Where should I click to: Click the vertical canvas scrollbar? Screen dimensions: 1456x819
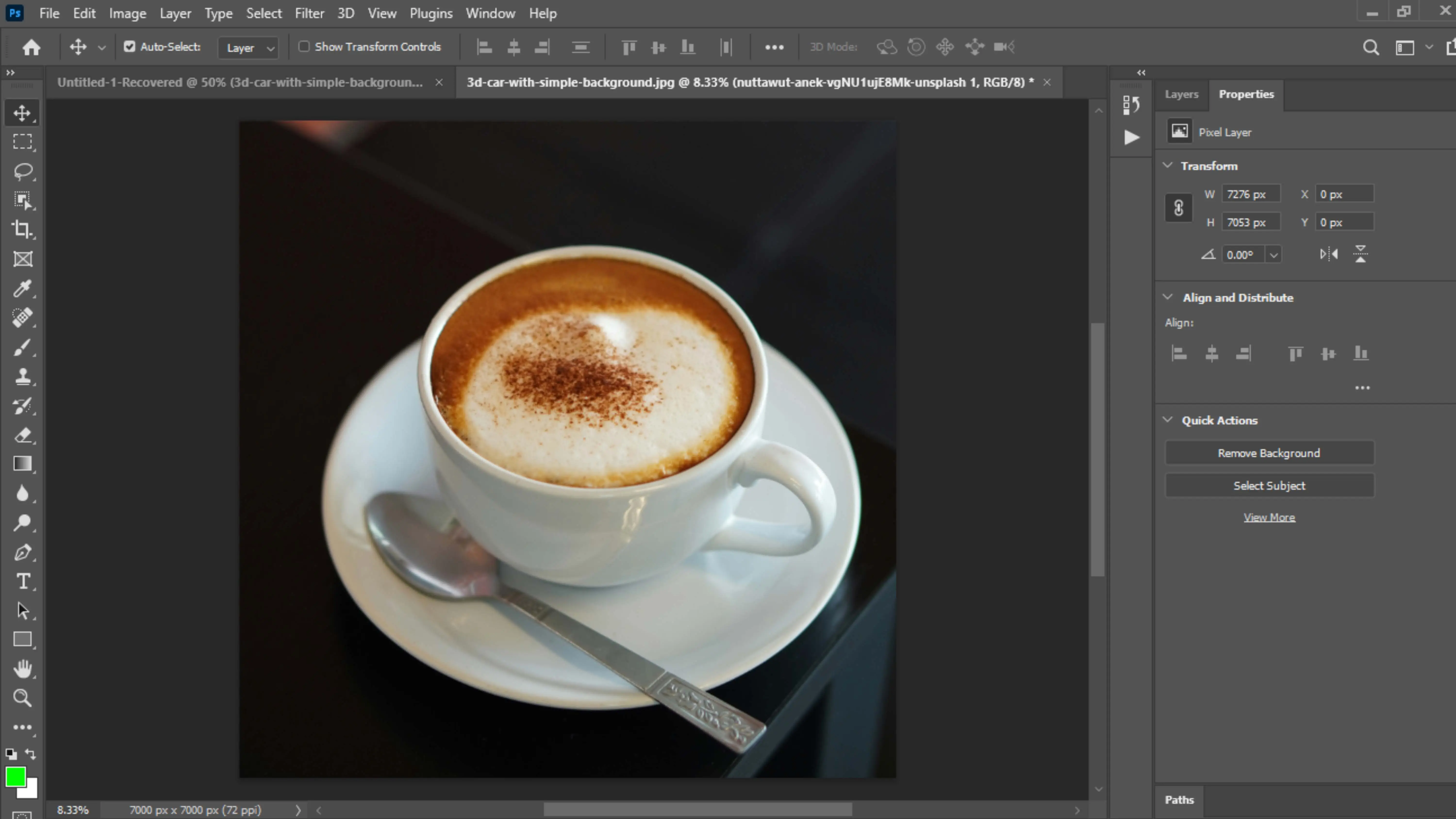(1098, 449)
